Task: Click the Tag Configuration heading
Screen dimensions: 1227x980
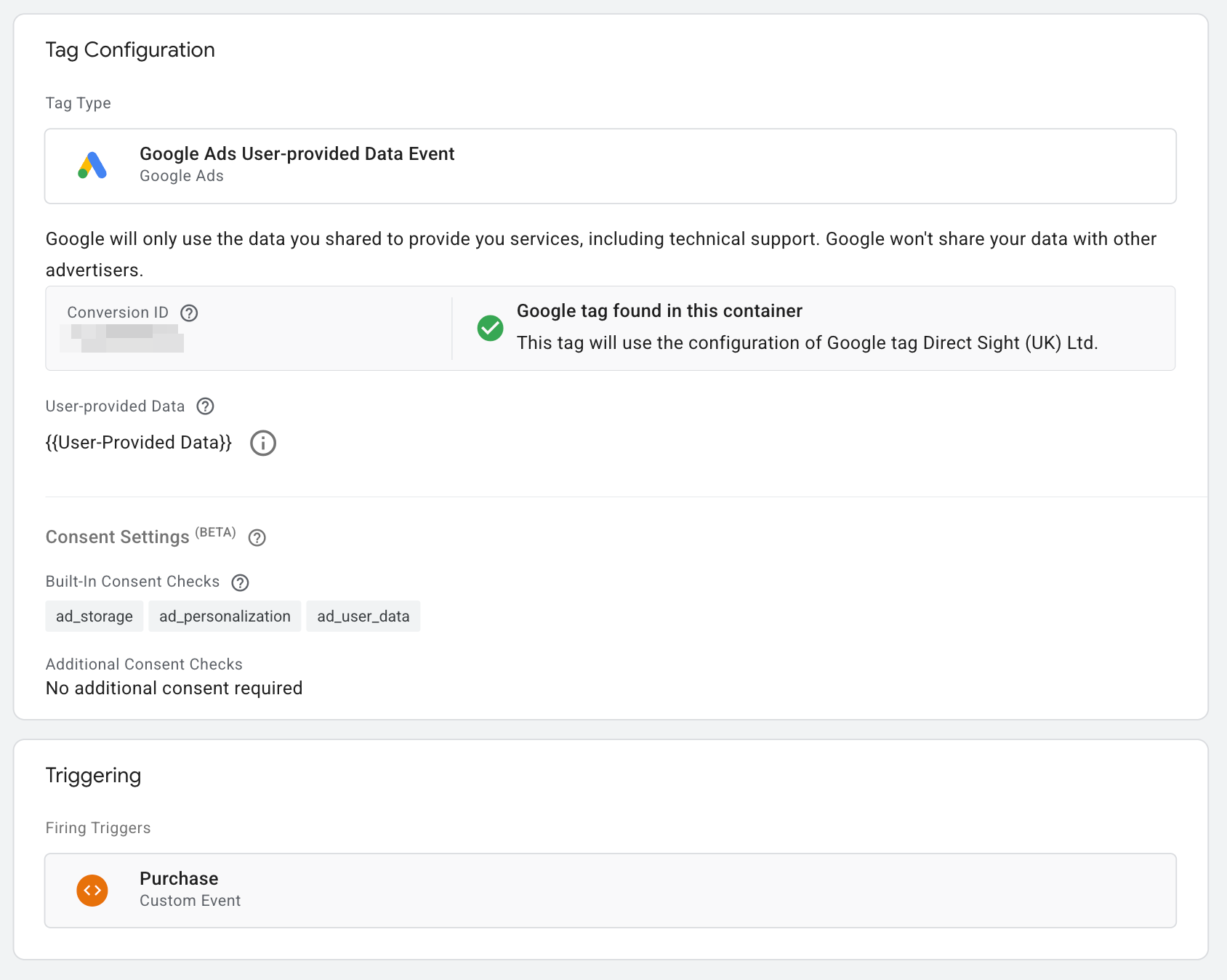Action: coord(130,50)
